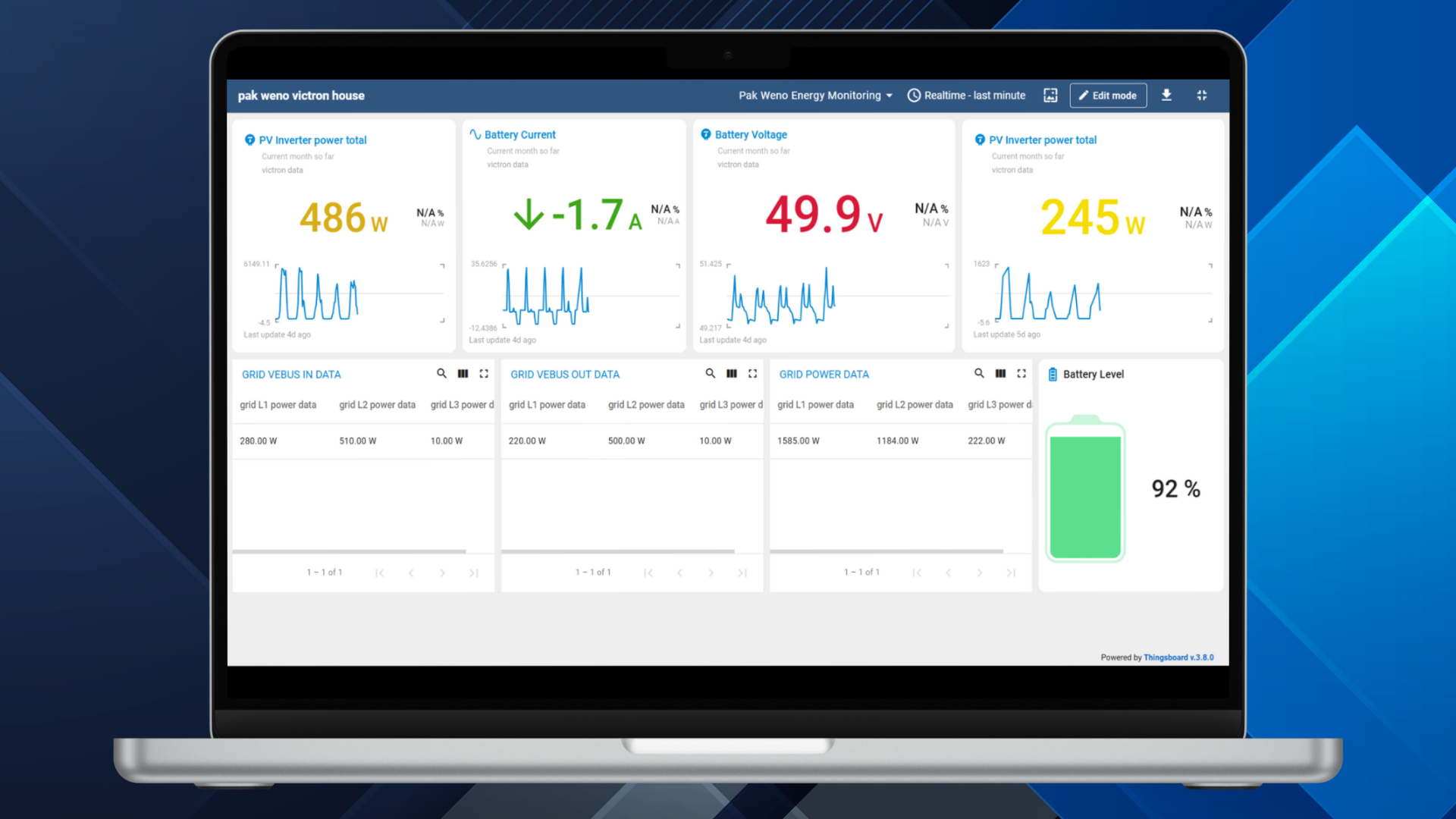Open the Realtime - last minute time window
Image resolution: width=1456 pixels, height=819 pixels.
pyautogui.click(x=967, y=96)
